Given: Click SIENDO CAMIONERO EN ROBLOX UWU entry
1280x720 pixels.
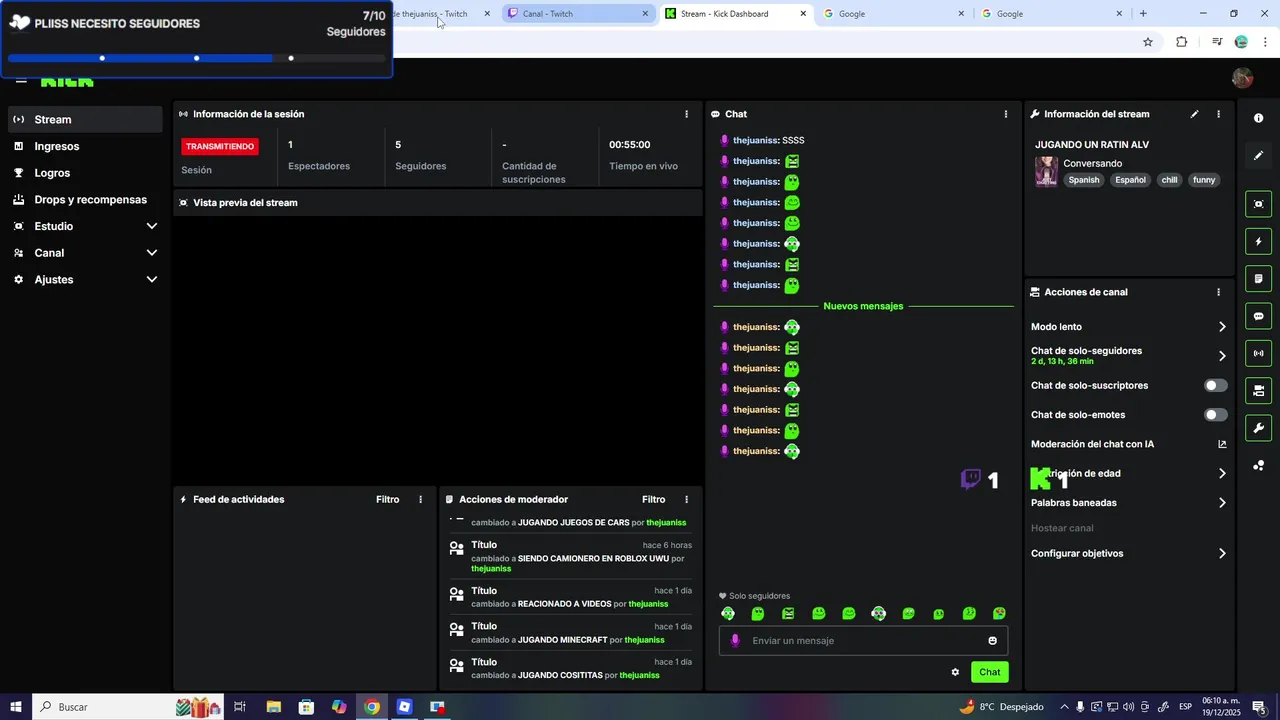Looking at the screenshot, I should click(570, 557).
